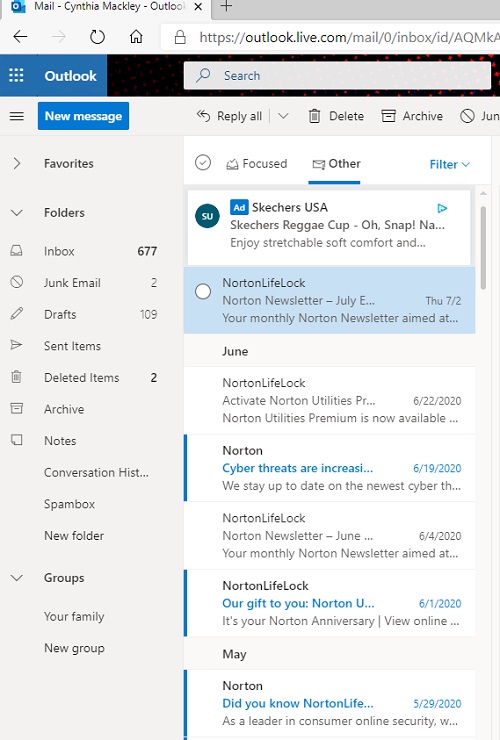Open the Spambox folder

pos(69,504)
